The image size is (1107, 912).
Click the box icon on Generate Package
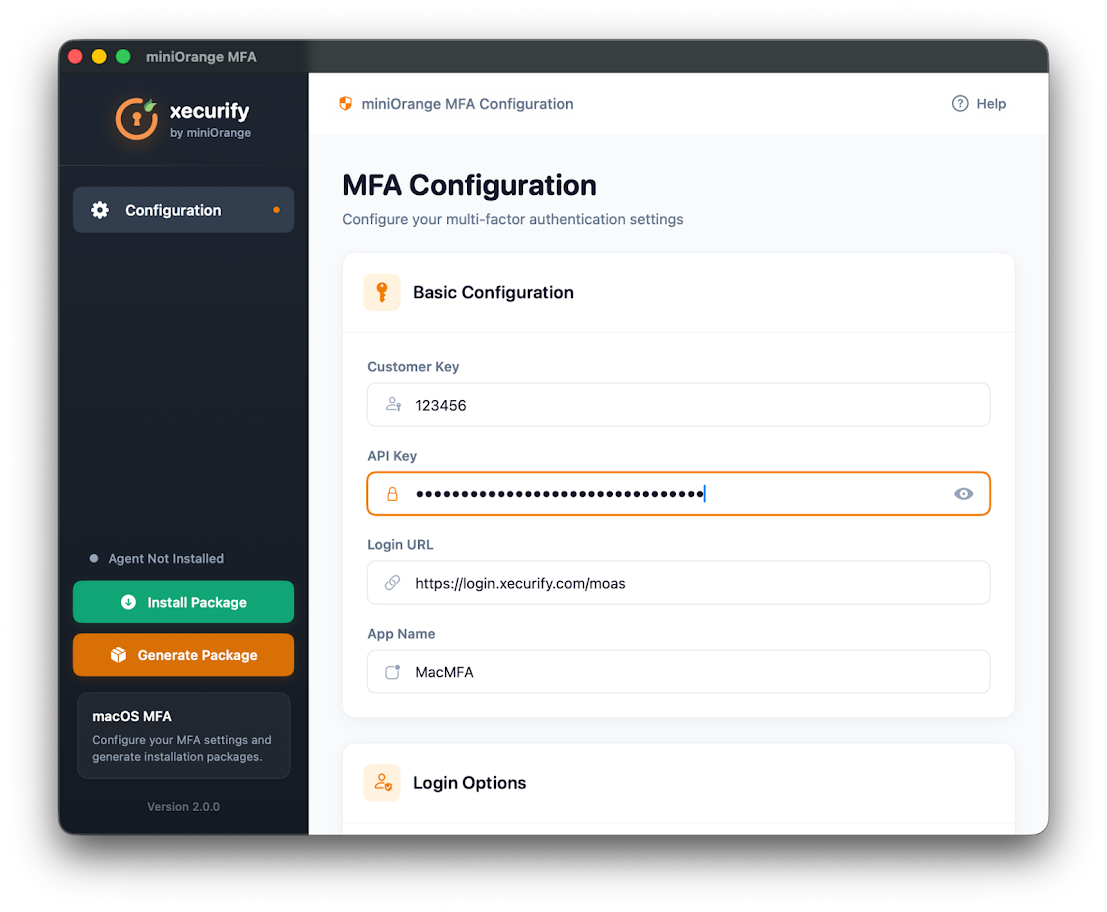pyautogui.click(x=119, y=655)
